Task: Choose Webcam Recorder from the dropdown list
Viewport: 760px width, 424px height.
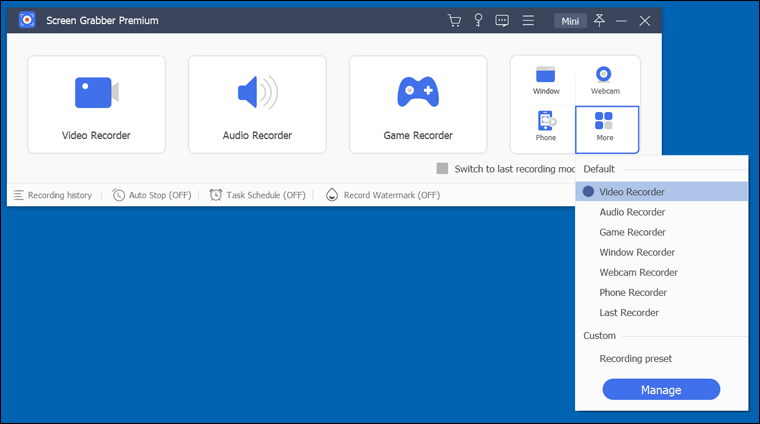Action: [x=638, y=272]
